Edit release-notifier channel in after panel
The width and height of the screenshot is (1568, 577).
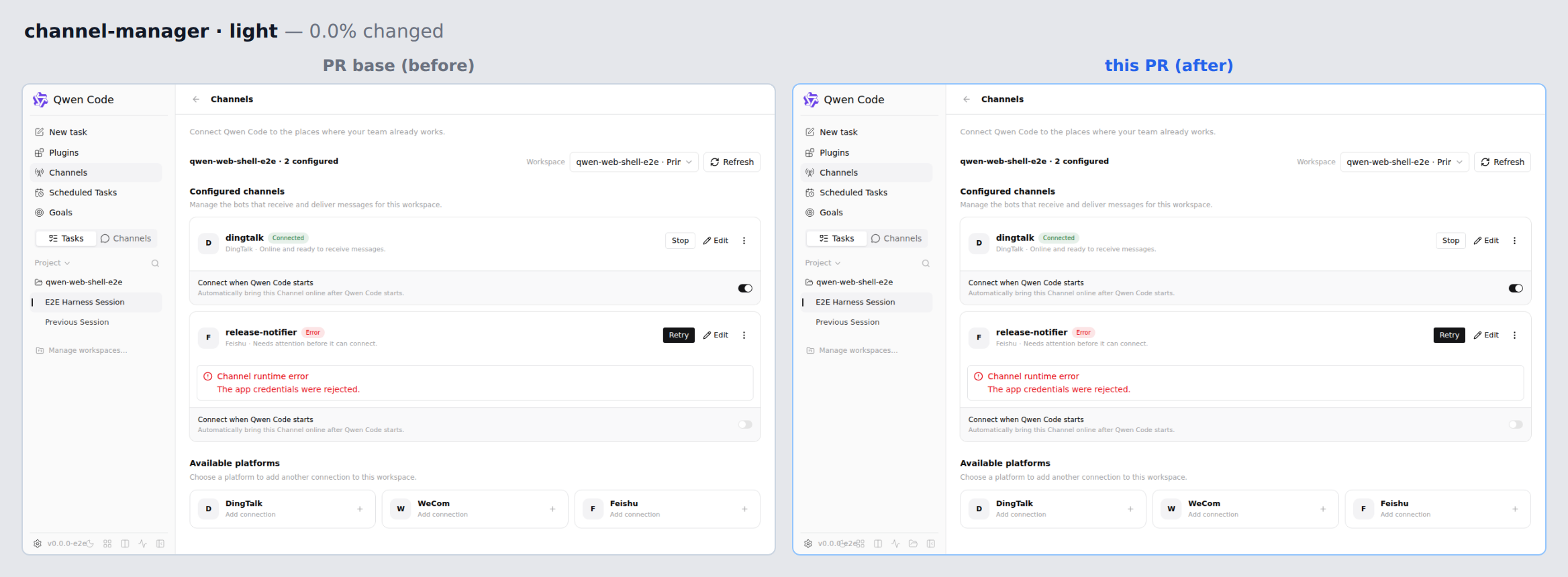pos(1486,335)
